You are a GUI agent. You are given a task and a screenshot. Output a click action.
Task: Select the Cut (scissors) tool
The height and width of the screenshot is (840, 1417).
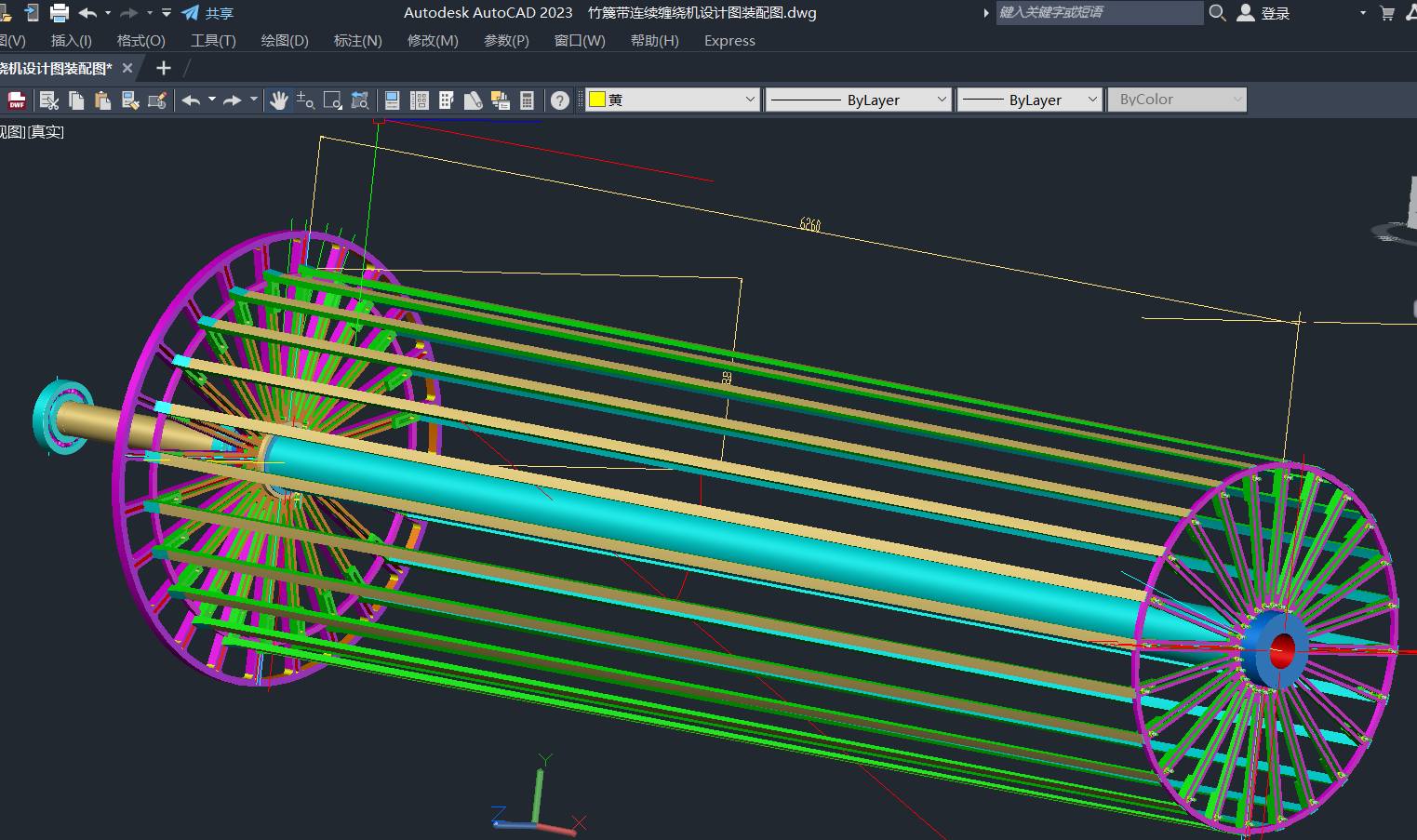pyautogui.click(x=49, y=100)
